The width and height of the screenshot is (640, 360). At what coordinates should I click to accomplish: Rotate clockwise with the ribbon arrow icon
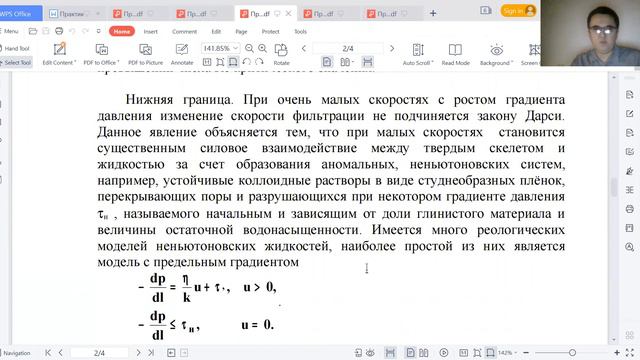tap(259, 62)
